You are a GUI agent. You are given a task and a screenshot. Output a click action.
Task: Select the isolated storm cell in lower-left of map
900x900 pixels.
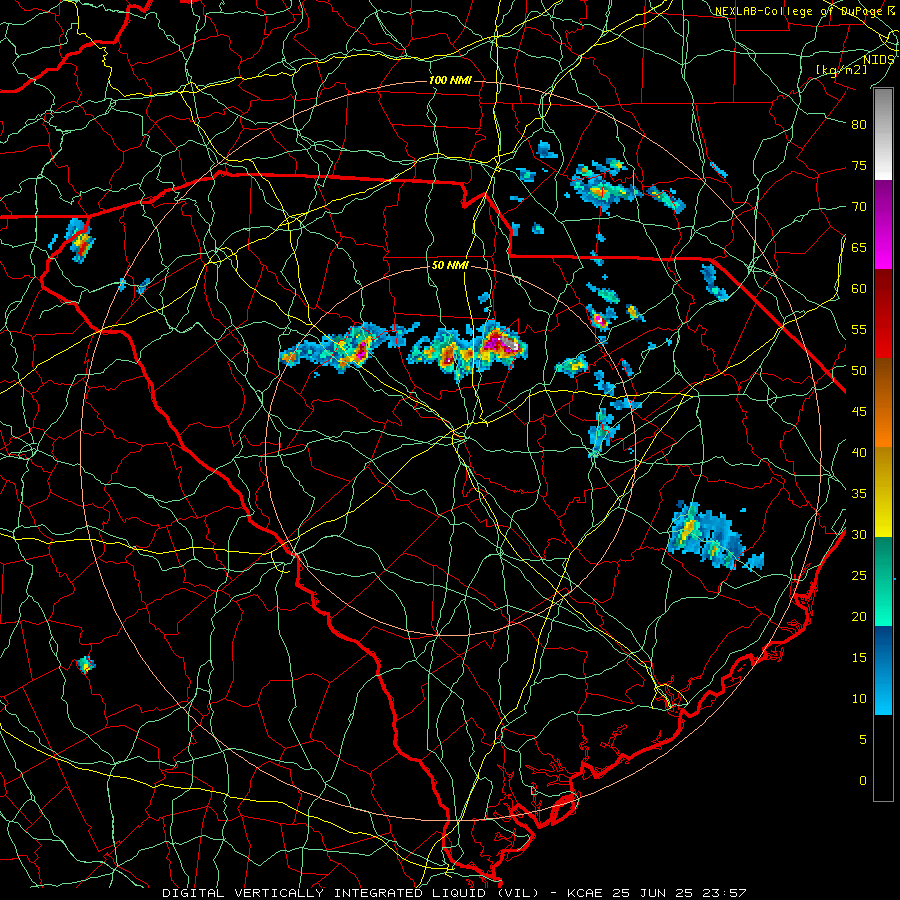(x=86, y=665)
